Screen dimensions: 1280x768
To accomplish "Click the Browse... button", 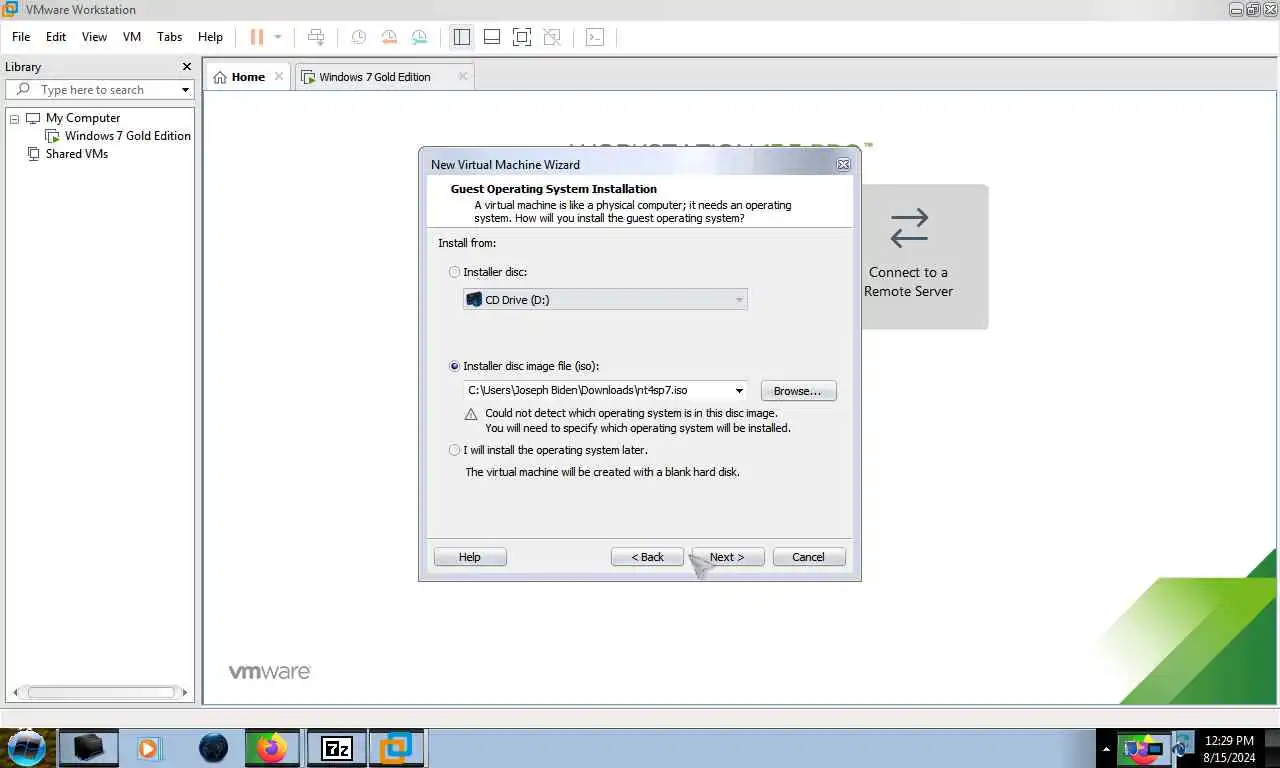I will 798,391.
